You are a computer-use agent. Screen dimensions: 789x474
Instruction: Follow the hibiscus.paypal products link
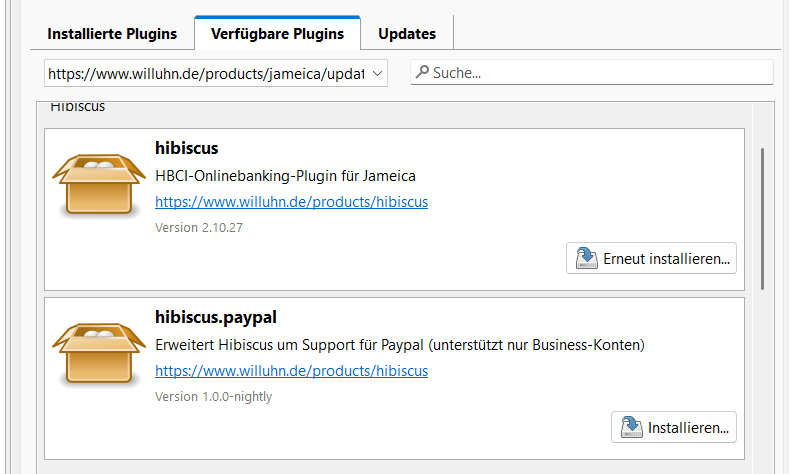[291, 371]
